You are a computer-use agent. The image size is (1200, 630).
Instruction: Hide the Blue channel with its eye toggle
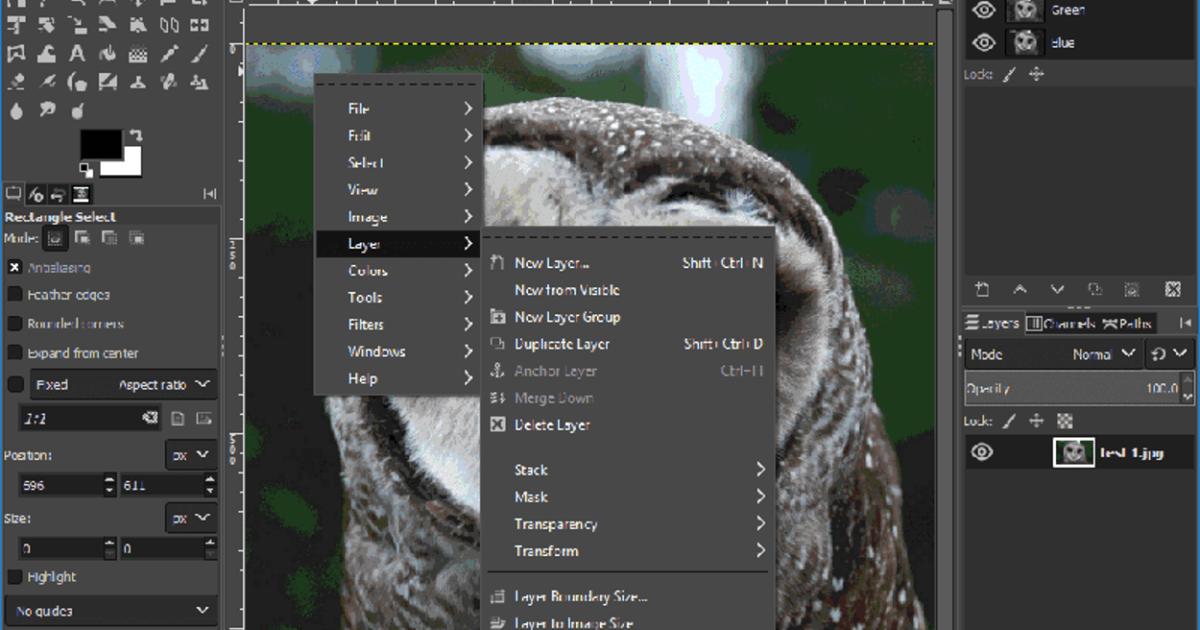point(984,42)
